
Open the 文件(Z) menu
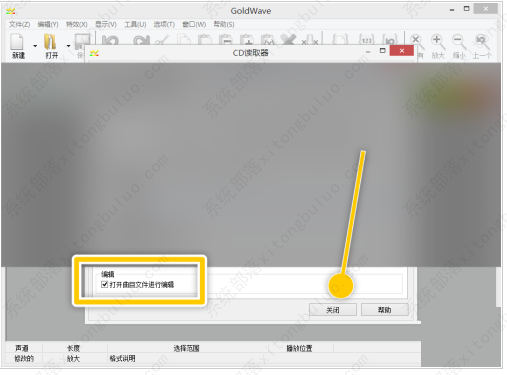point(19,24)
